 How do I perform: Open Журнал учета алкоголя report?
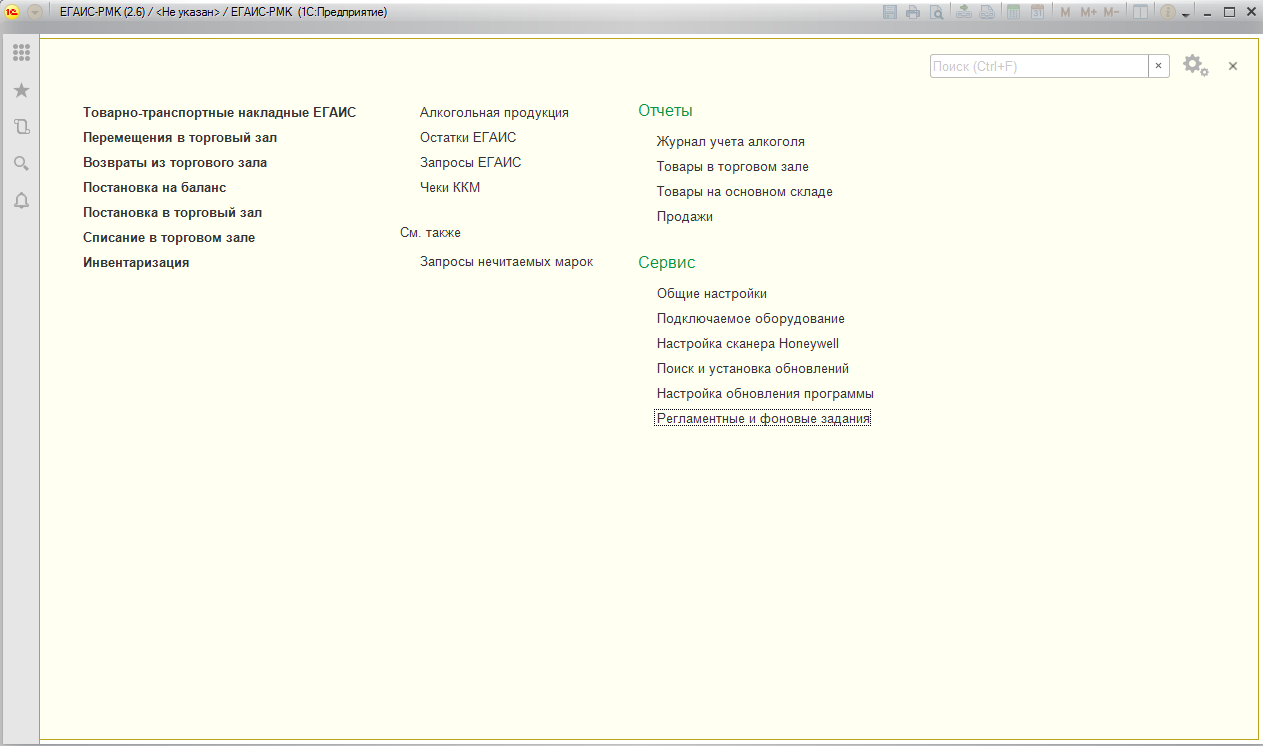point(730,142)
